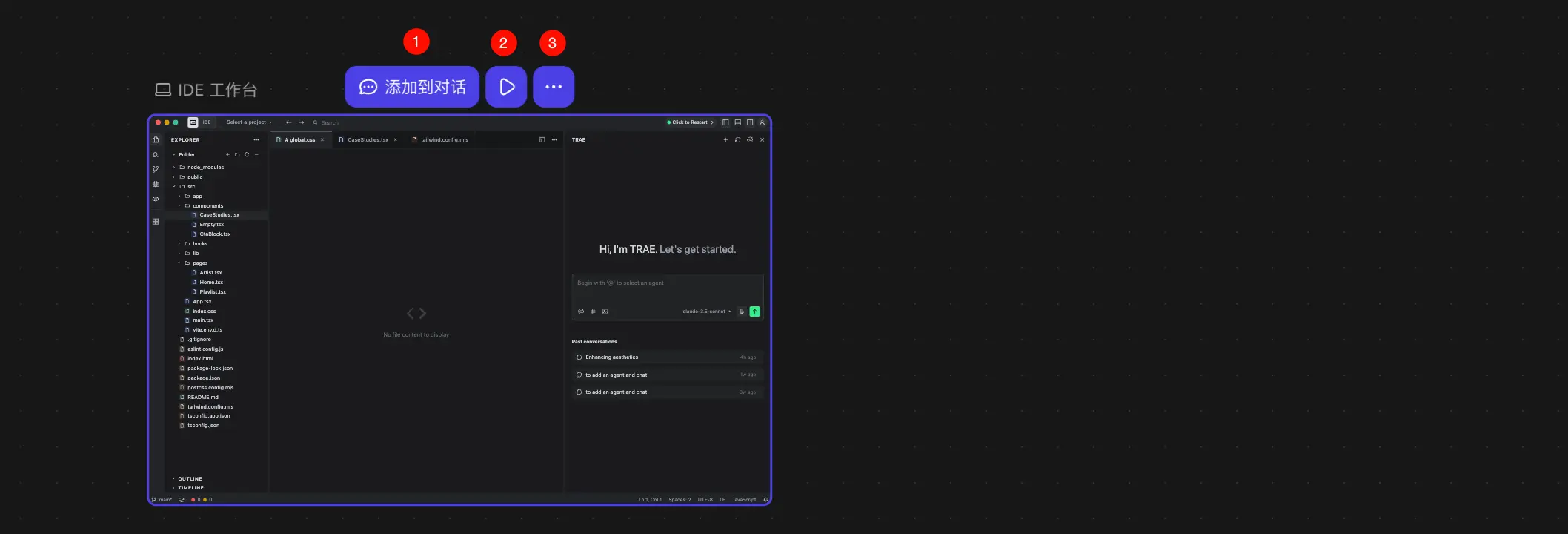
Task: Go back with the left arrow
Action: [x=288, y=122]
